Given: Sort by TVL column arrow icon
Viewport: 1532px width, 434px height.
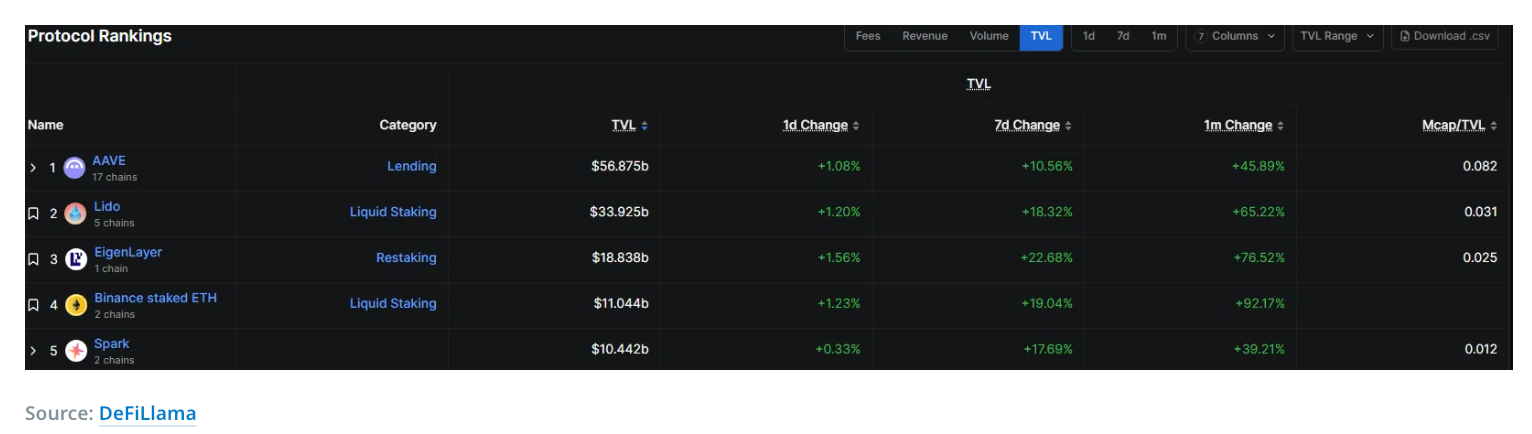Looking at the screenshot, I should coord(644,126).
